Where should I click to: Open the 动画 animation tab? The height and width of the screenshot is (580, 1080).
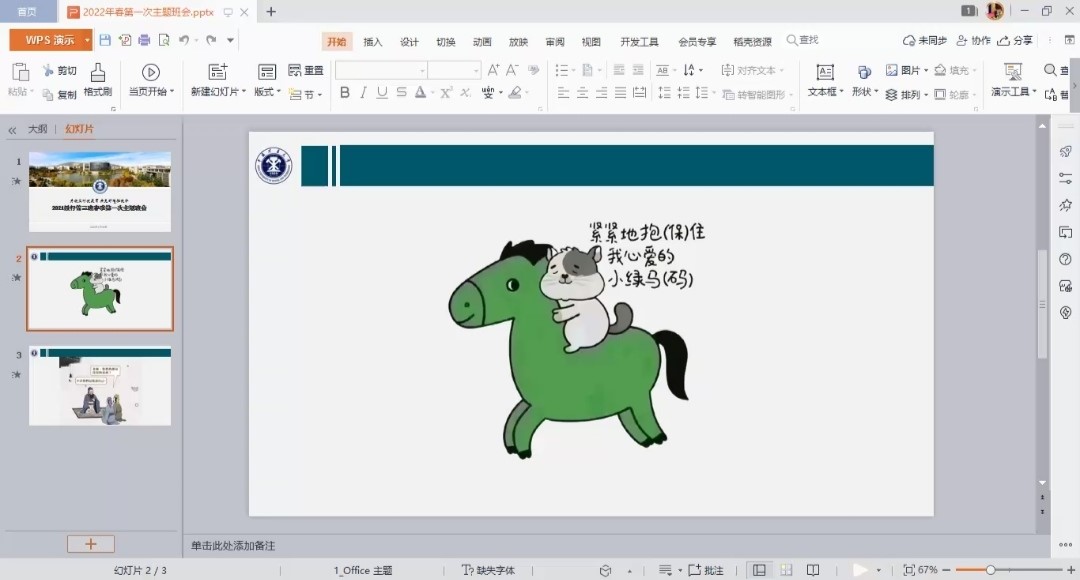tap(482, 41)
